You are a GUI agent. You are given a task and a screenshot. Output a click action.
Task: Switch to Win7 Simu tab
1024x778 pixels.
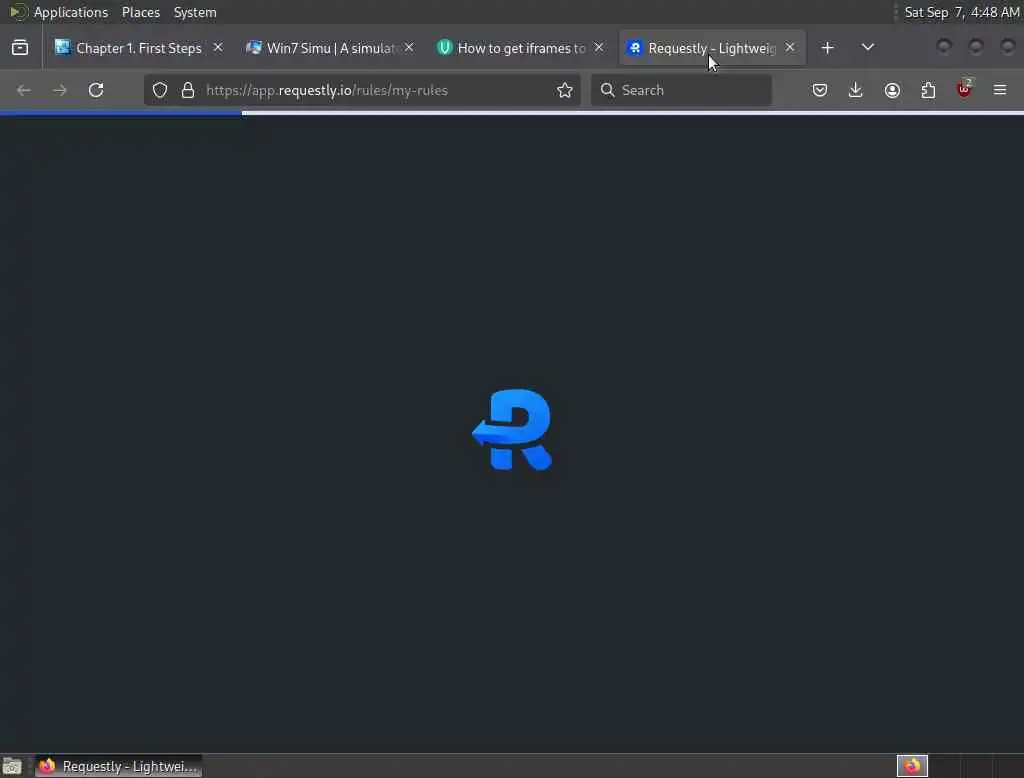(328, 48)
